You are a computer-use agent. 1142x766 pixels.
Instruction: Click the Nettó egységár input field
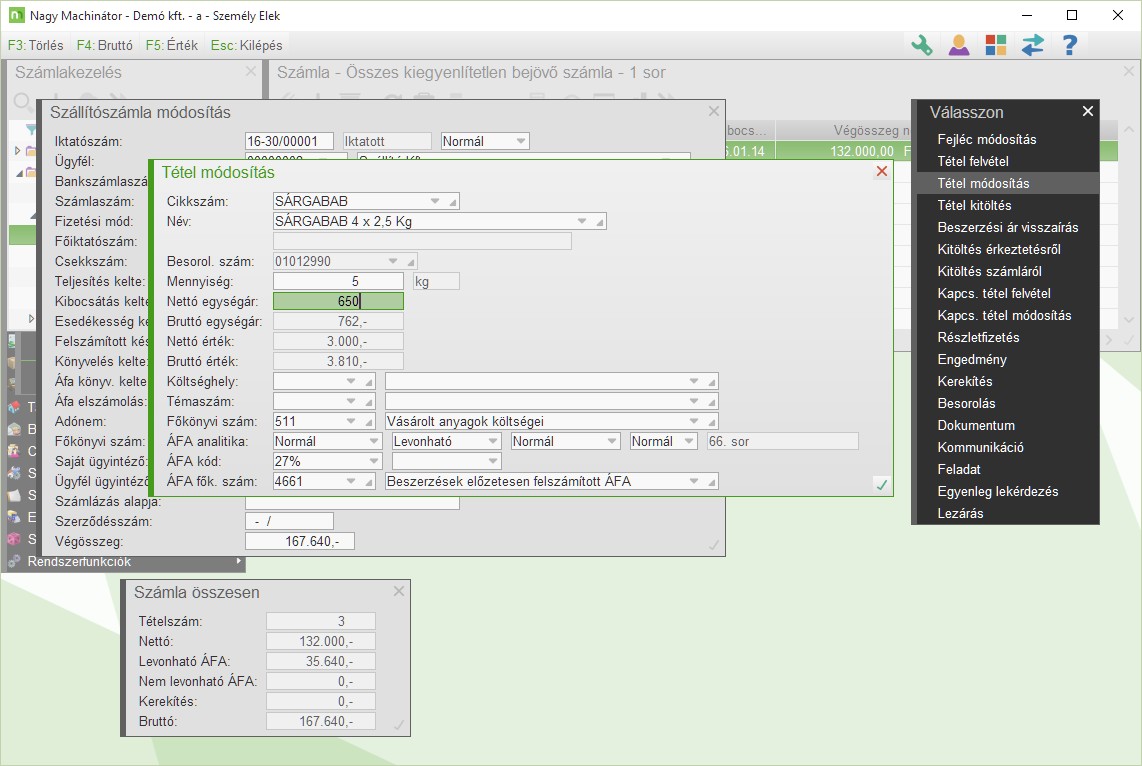[338, 301]
